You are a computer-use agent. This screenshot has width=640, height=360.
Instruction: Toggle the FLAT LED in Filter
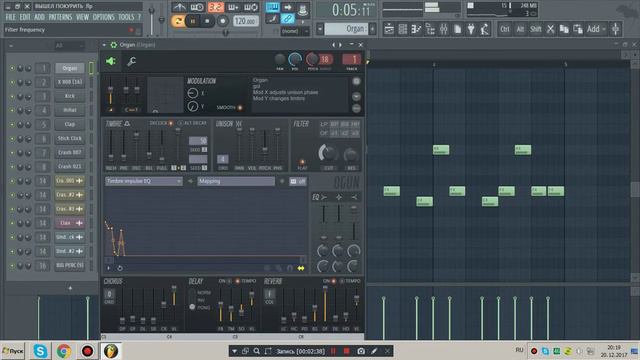(302, 162)
